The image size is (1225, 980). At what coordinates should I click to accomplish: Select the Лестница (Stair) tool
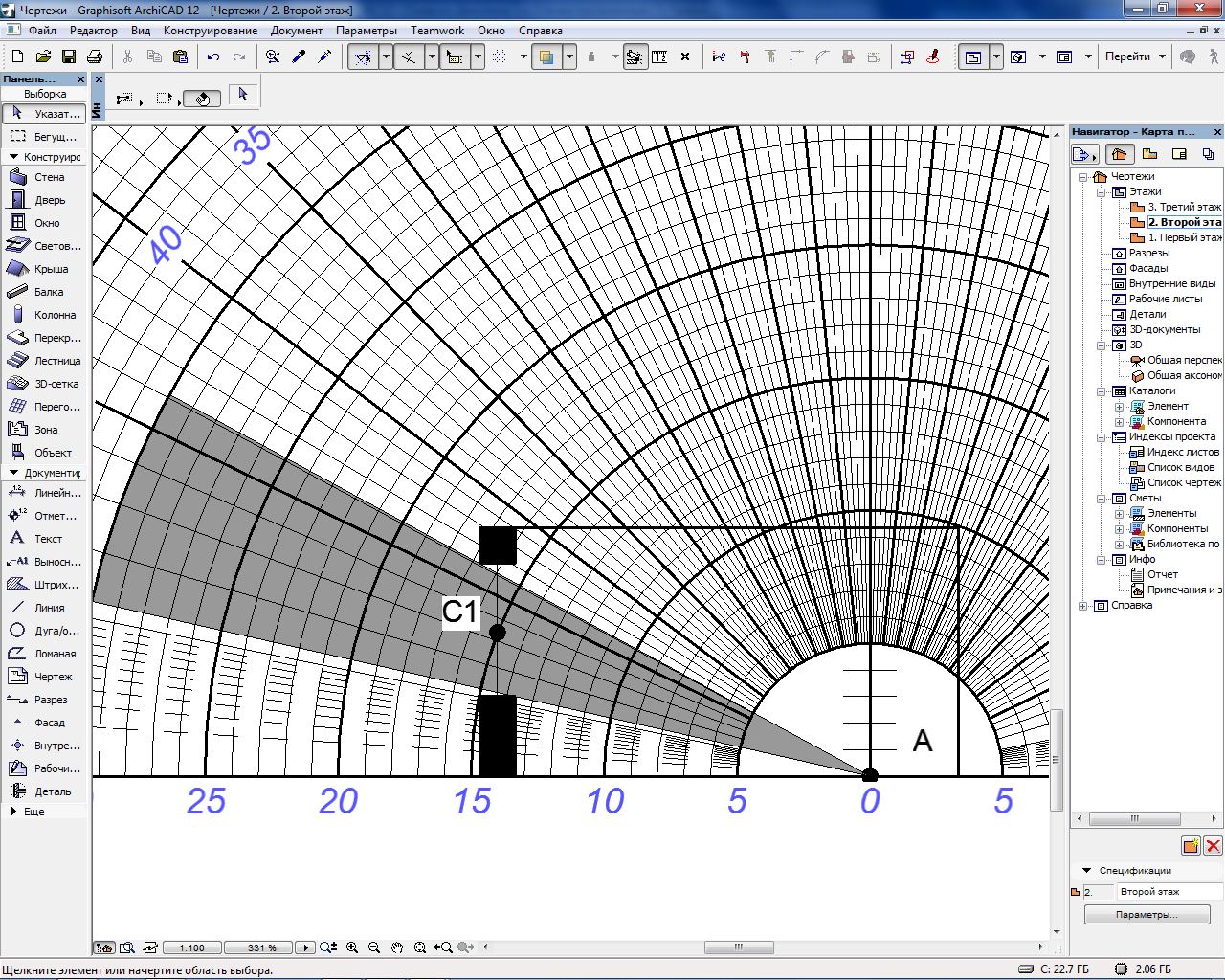44,361
